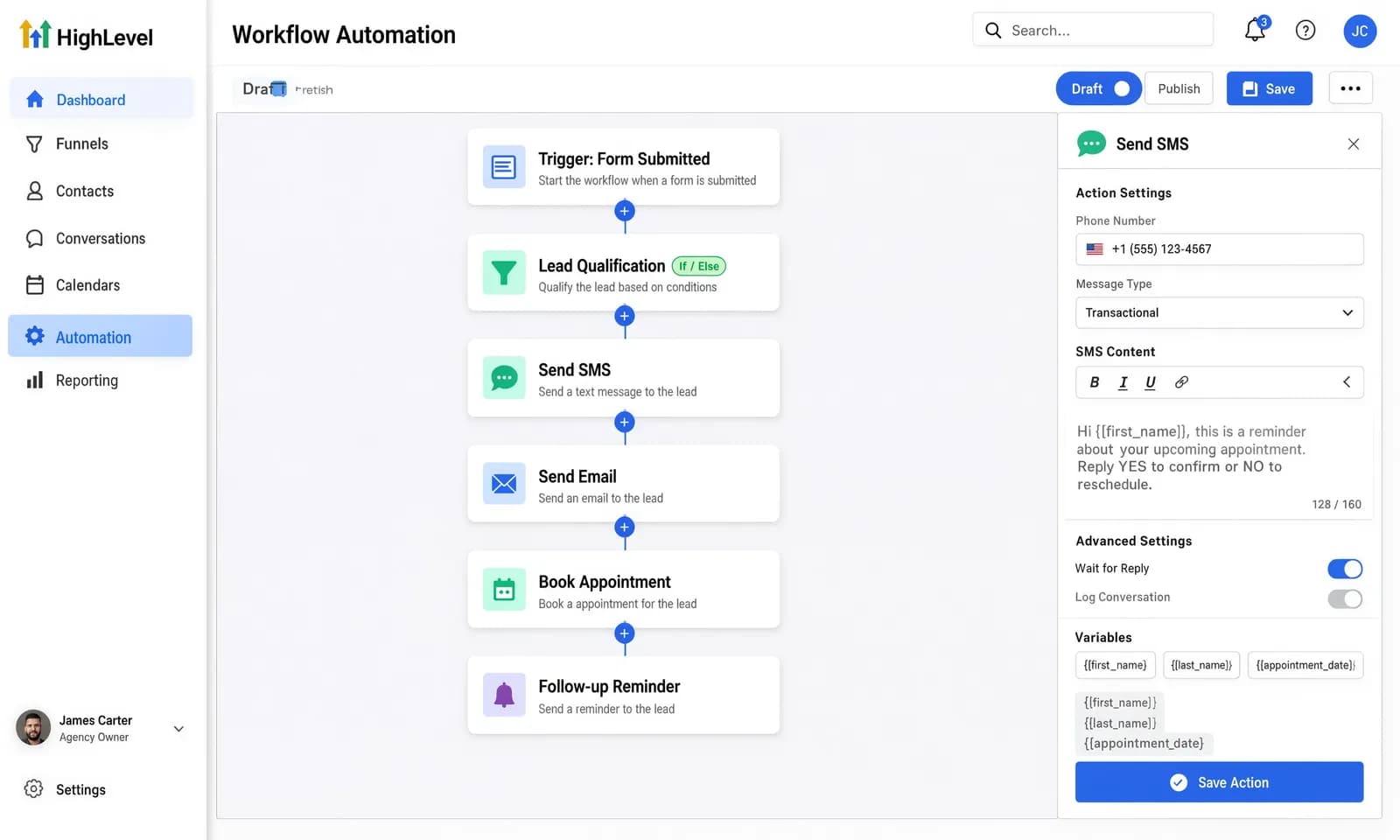
Task: Open the notifications bell
Action: click(x=1255, y=31)
